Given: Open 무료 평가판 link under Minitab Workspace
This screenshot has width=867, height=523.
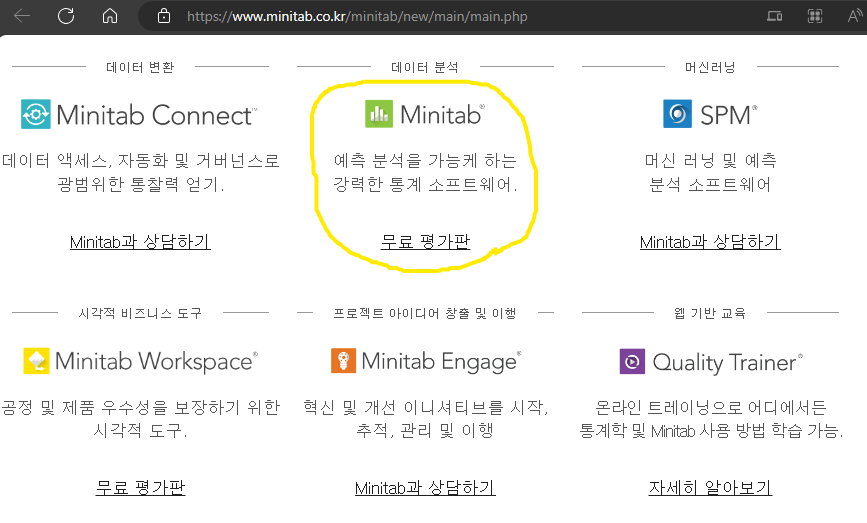Looking at the screenshot, I should tap(140, 488).
